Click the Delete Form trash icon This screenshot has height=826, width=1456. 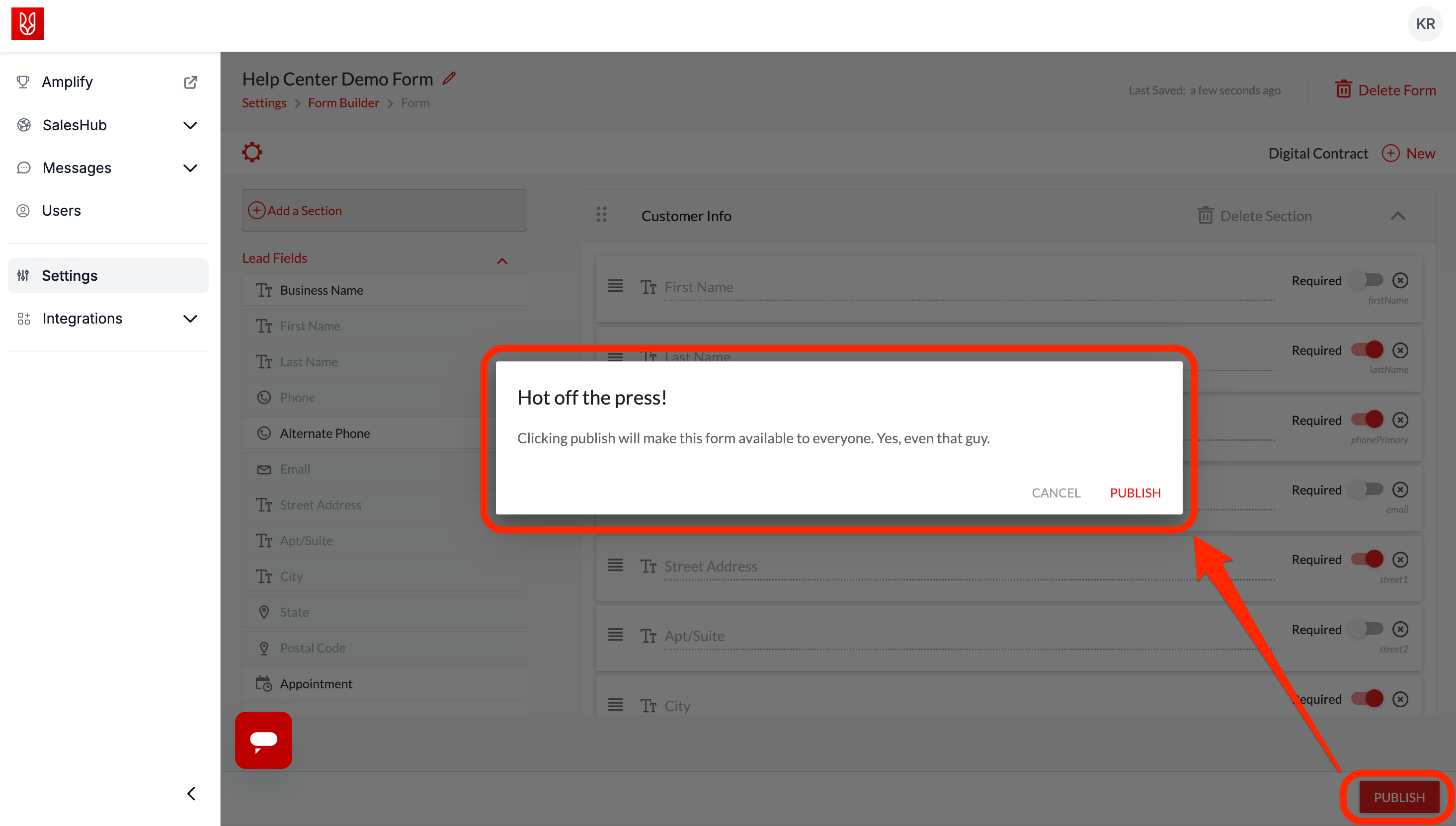point(1343,89)
